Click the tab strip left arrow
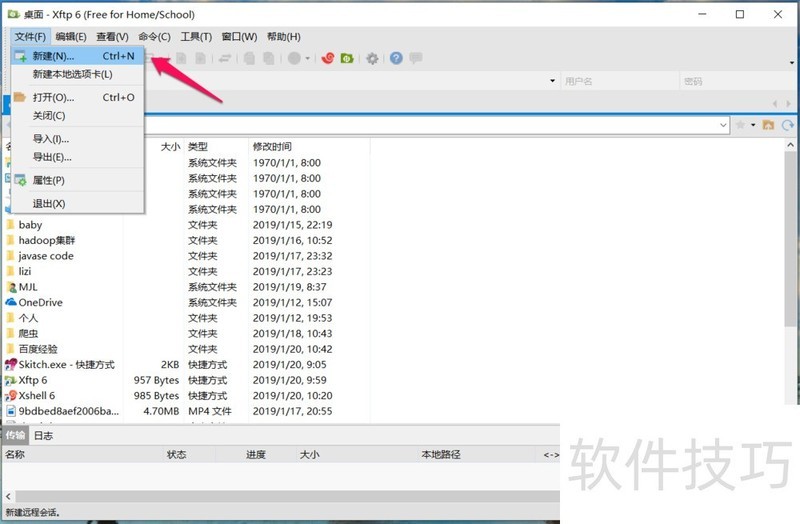The image size is (800, 524). click(x=775, y=104)
